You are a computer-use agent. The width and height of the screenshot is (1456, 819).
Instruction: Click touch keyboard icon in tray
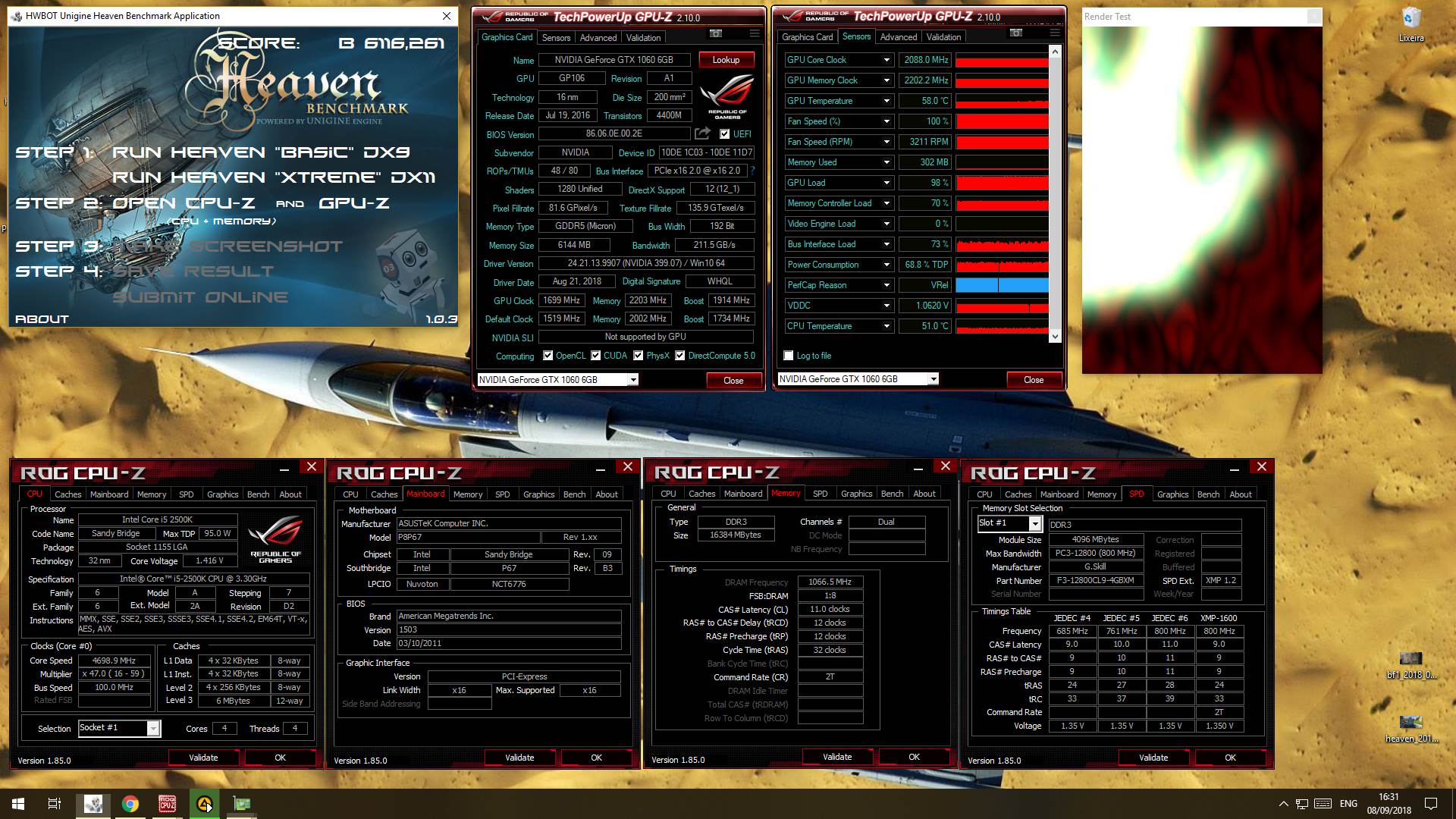tap(1323, 804)
